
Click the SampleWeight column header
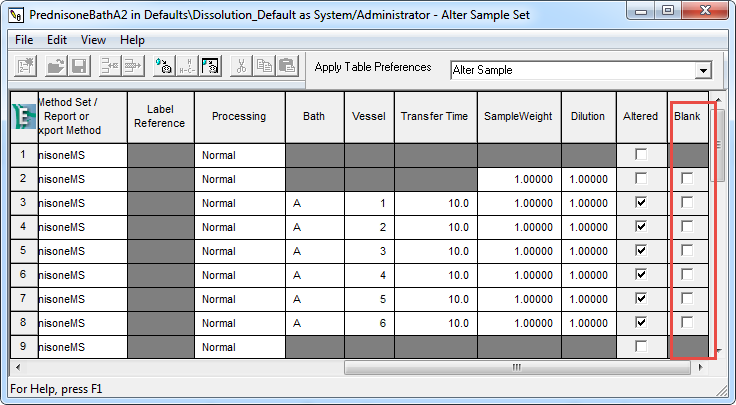click(519, 117)
